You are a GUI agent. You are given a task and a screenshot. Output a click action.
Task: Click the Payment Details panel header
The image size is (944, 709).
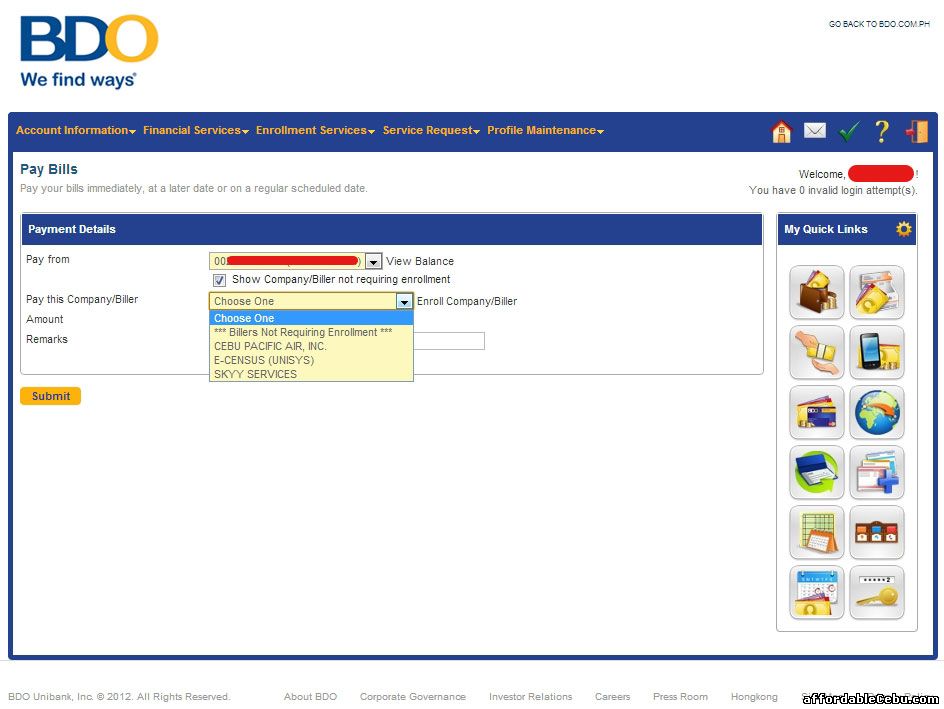coord(392,229)
